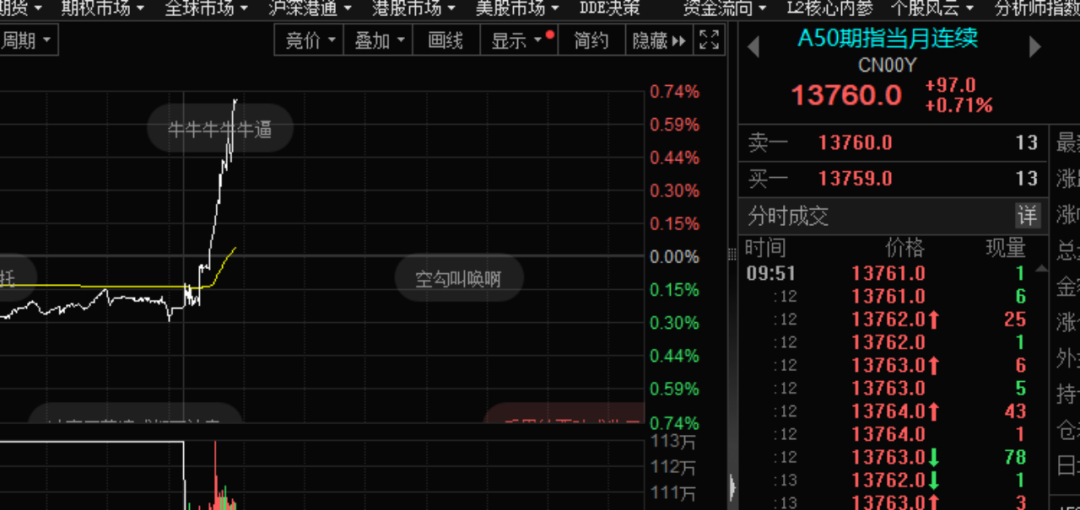Open the L2核心内参 menu
Viewport: 1080px width, 510px height.
tap(830, 8)
